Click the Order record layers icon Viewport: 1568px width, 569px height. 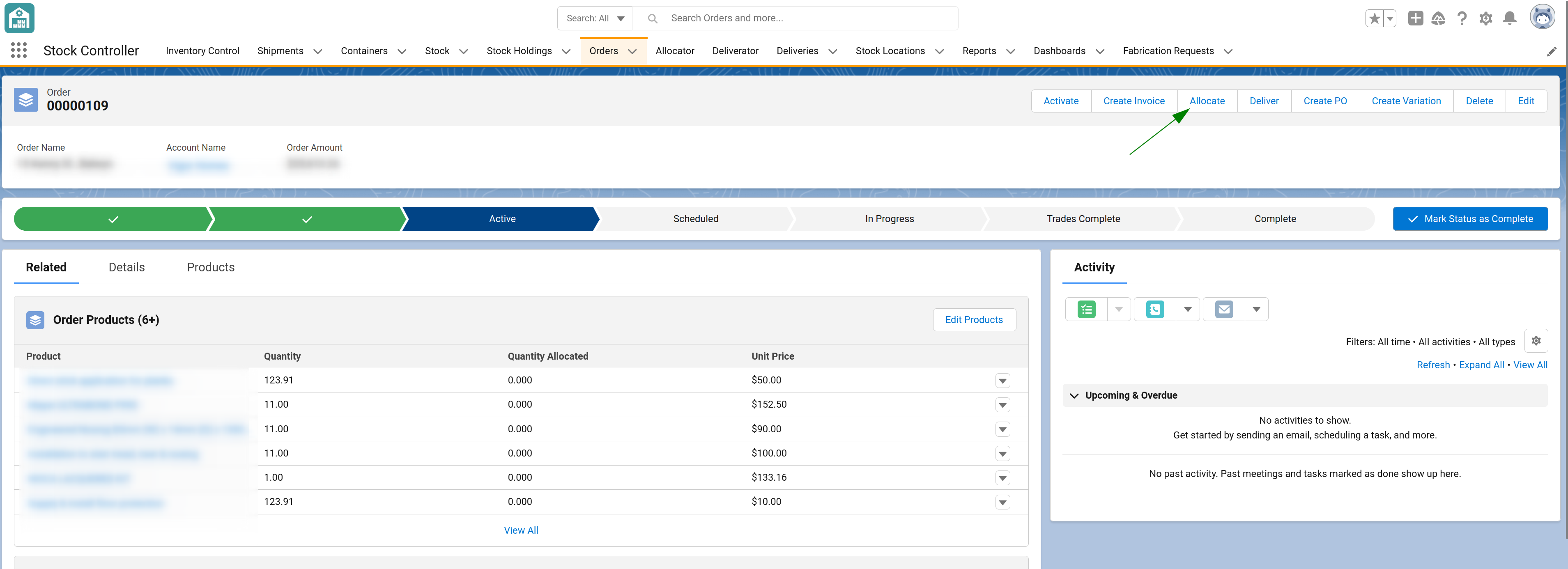tap(26, 100)
